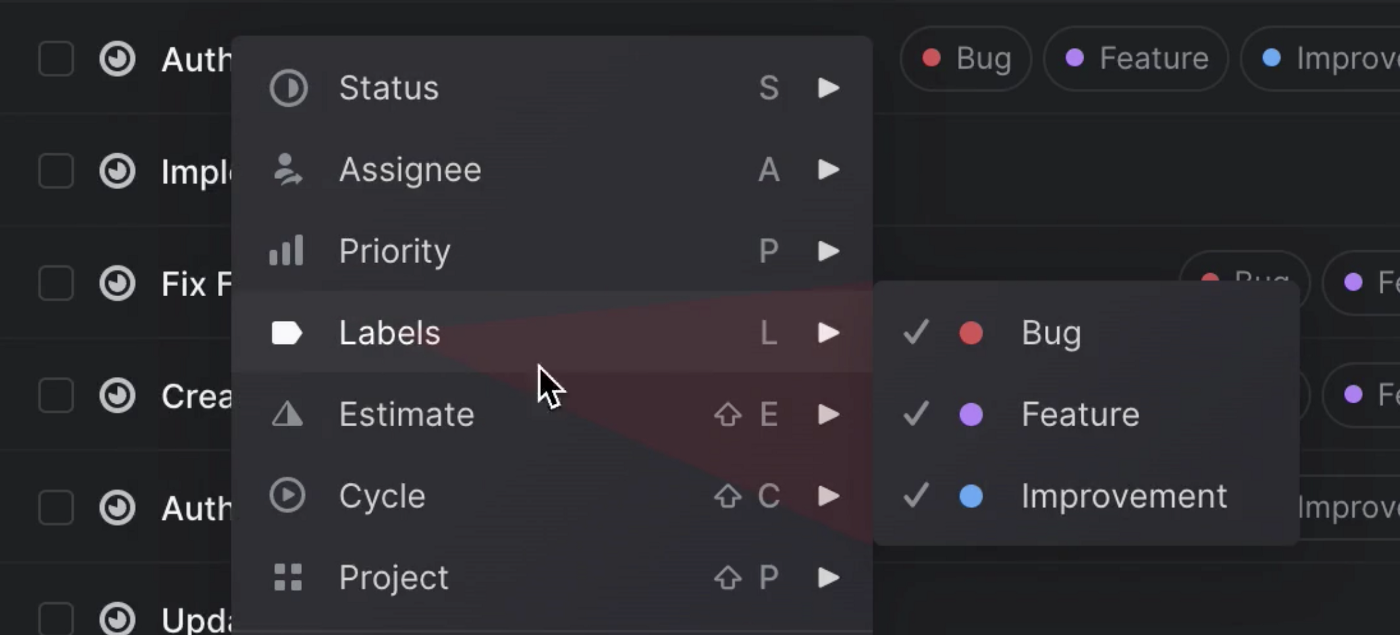
Task: Click the Bug label pill in the top row
Action: [x=966, y=59]
